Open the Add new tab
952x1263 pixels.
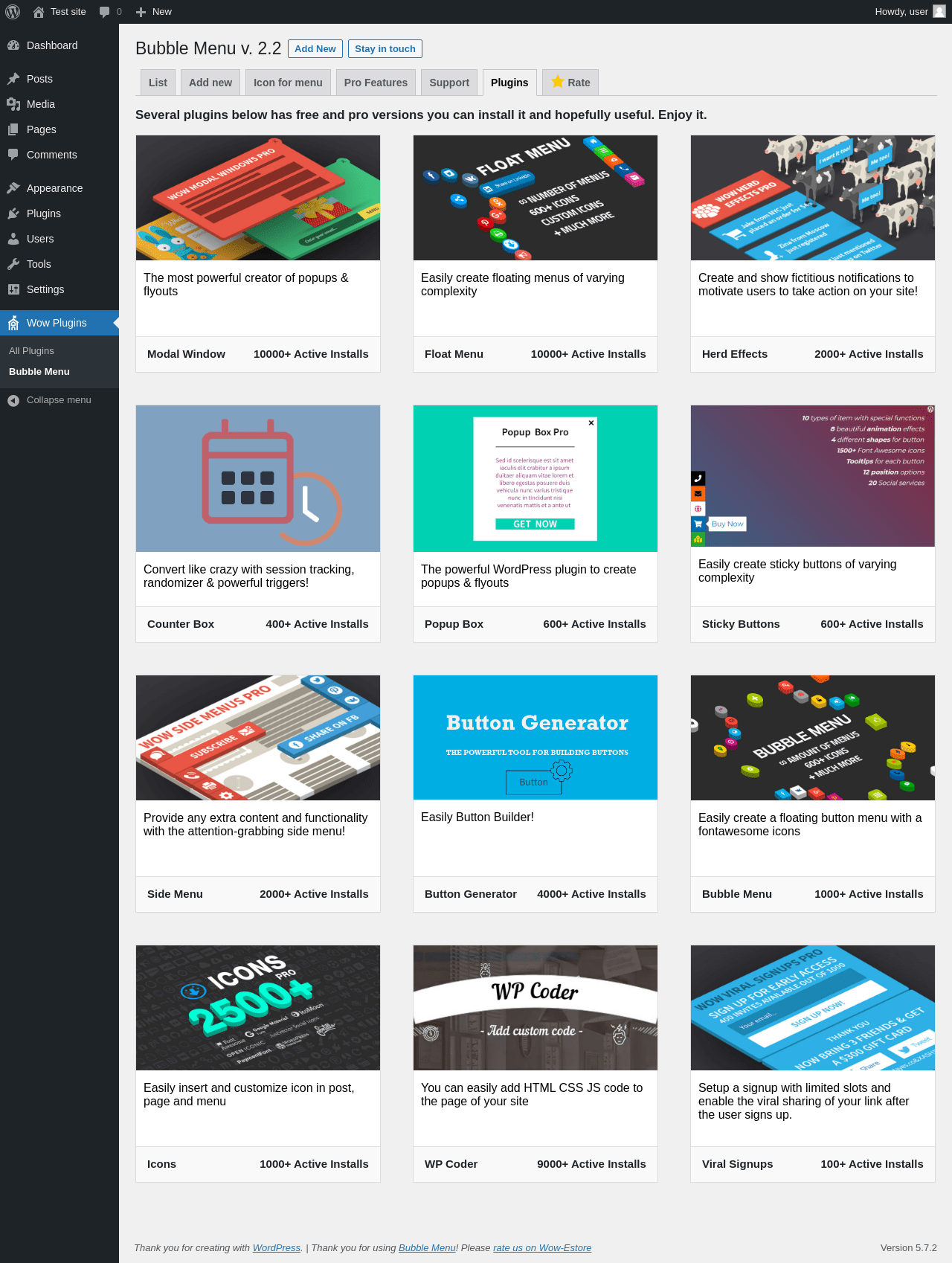pyautogui.click(x=210, y=83)
